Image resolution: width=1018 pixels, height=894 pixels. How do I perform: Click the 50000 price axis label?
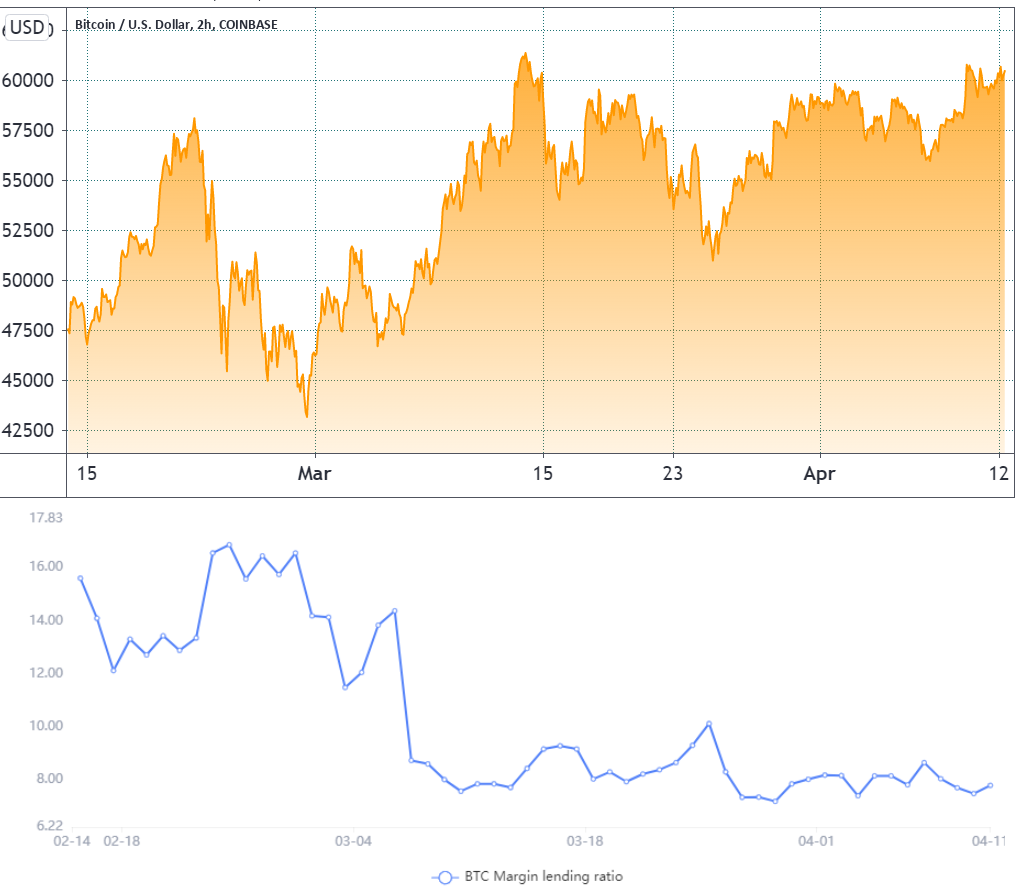(28, 280)
